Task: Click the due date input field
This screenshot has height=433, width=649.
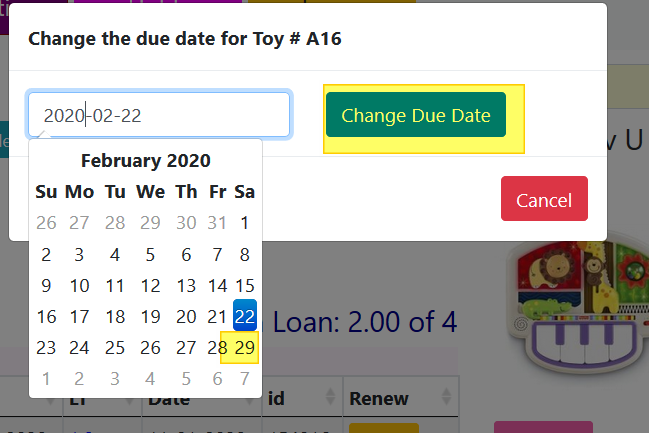Action: (159, 115)
